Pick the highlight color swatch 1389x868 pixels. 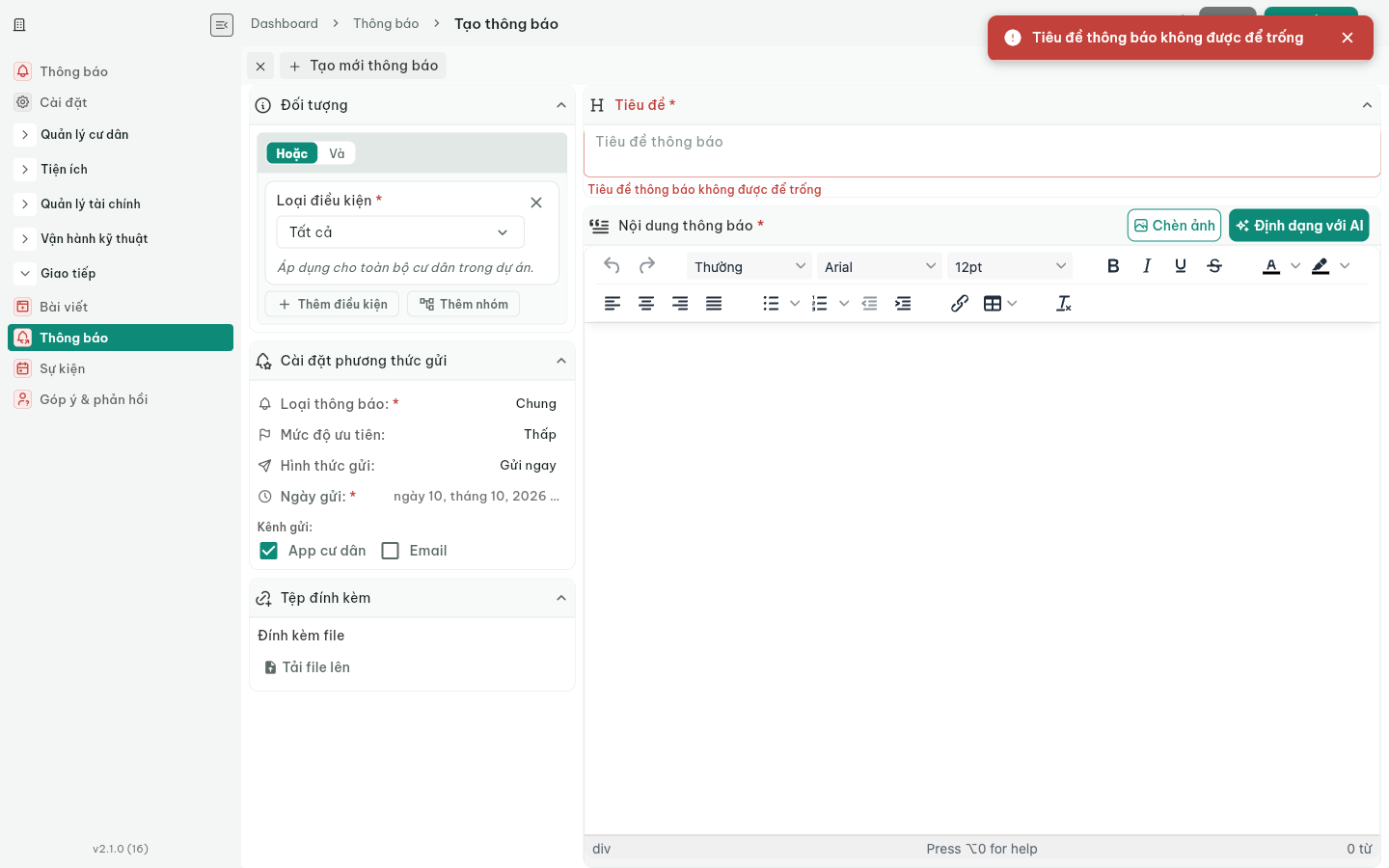tap(1321, 266)
